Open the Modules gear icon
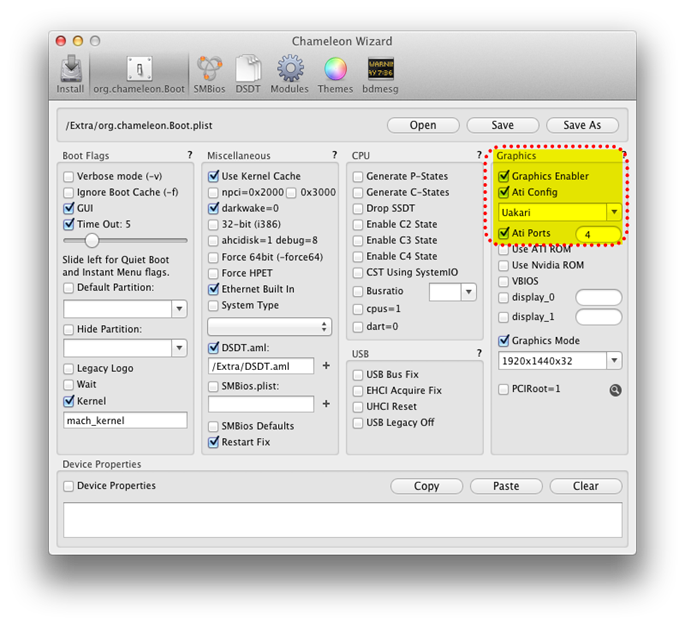Screen dimensions: 685x625 point(290,74)
